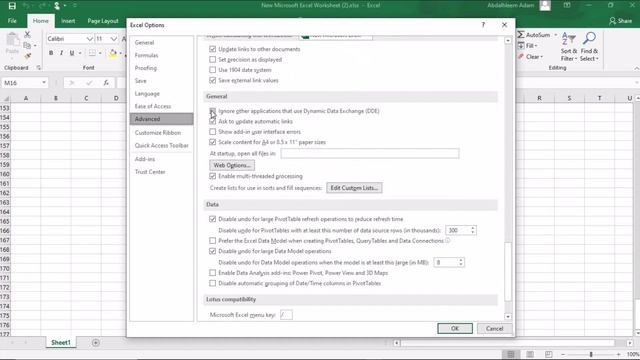
Task: Open the Calibri font name dropdown
Action: pyautogui.click(x=89, y=39)
